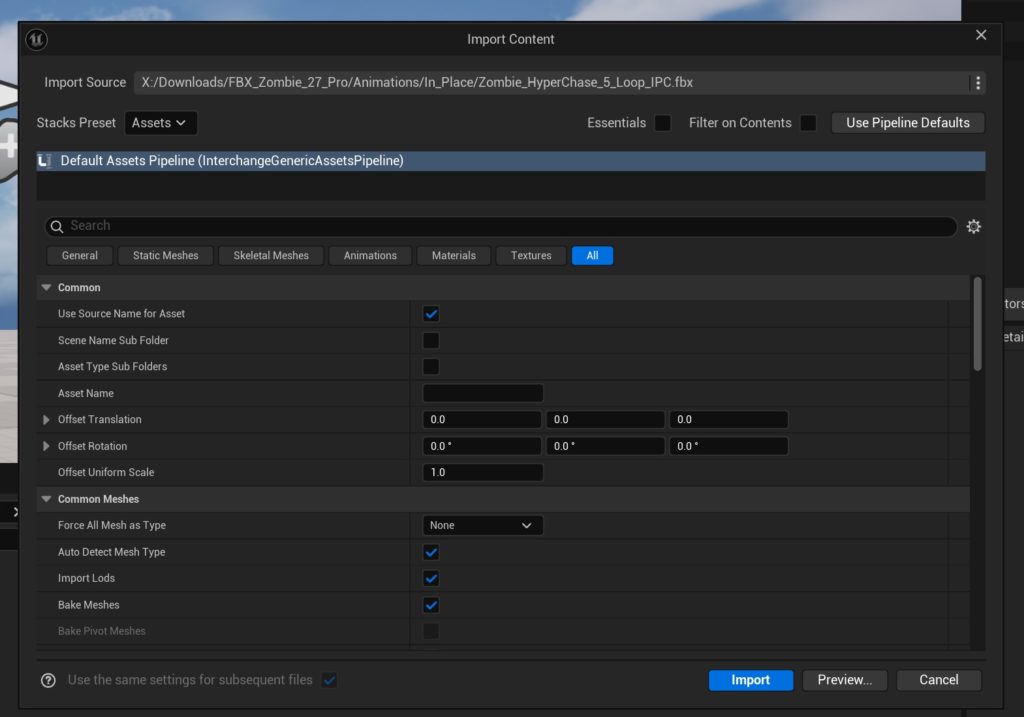The height and width of the screenshot is (717, 1024).
Task: Click the Bake Pivot Meshes label
Action: point(102,631)
